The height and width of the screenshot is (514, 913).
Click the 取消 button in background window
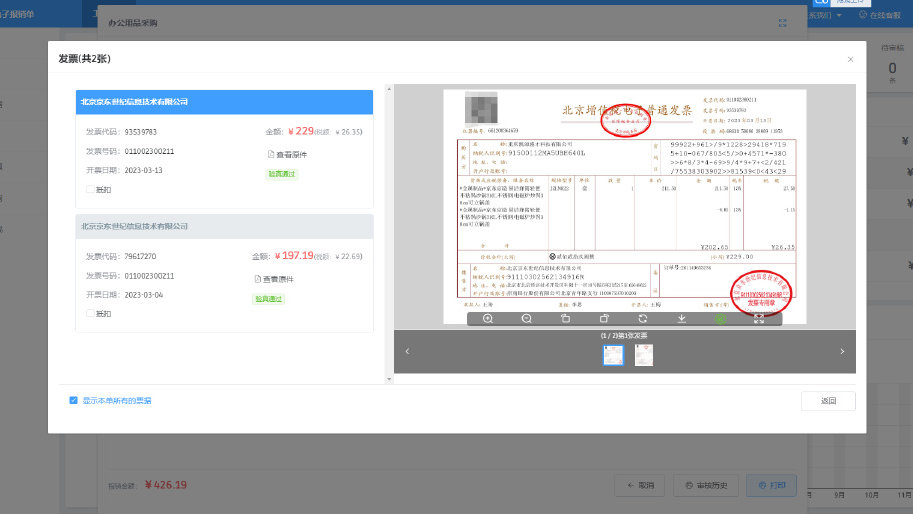(x=640, y=485)
